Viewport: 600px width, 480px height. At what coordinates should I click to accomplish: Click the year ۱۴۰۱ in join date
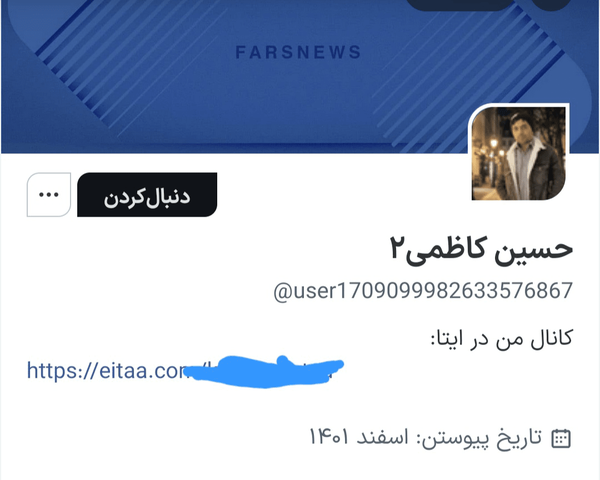coord(329,438)
